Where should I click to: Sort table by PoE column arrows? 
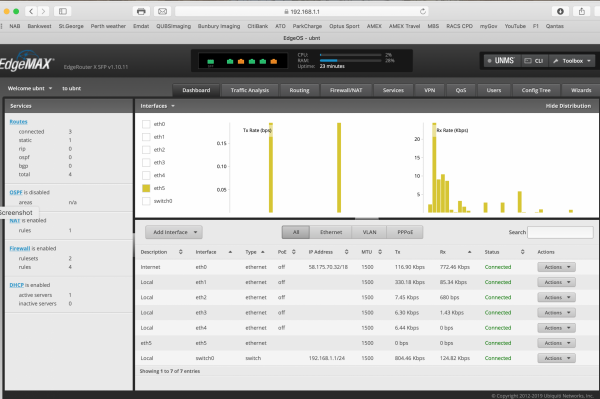(x=294, y=252)
